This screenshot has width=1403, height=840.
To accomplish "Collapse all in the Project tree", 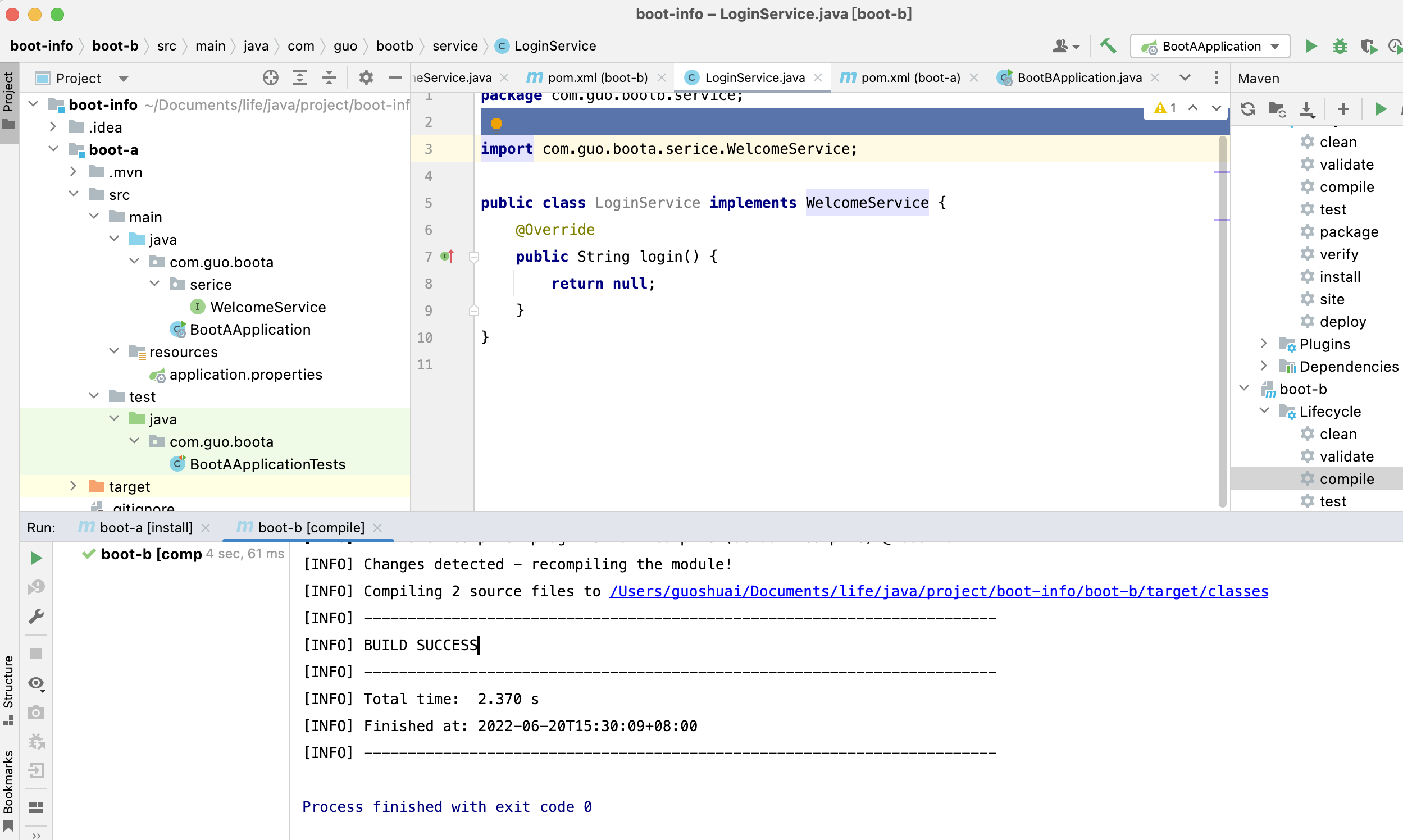I will point(329,77).
